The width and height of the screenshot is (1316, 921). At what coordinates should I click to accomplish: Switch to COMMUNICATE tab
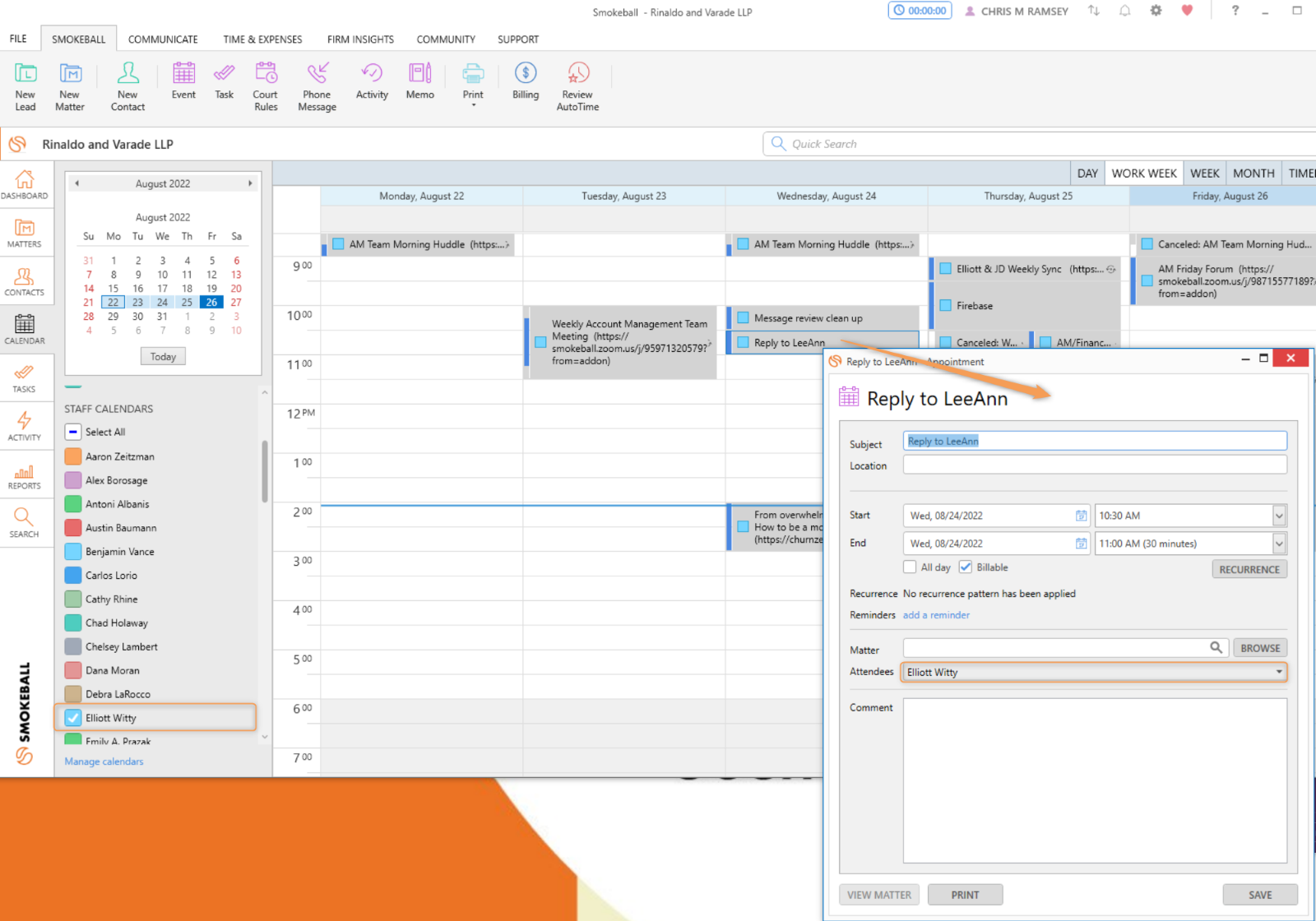pyautogui.click(x=163, y=39)
